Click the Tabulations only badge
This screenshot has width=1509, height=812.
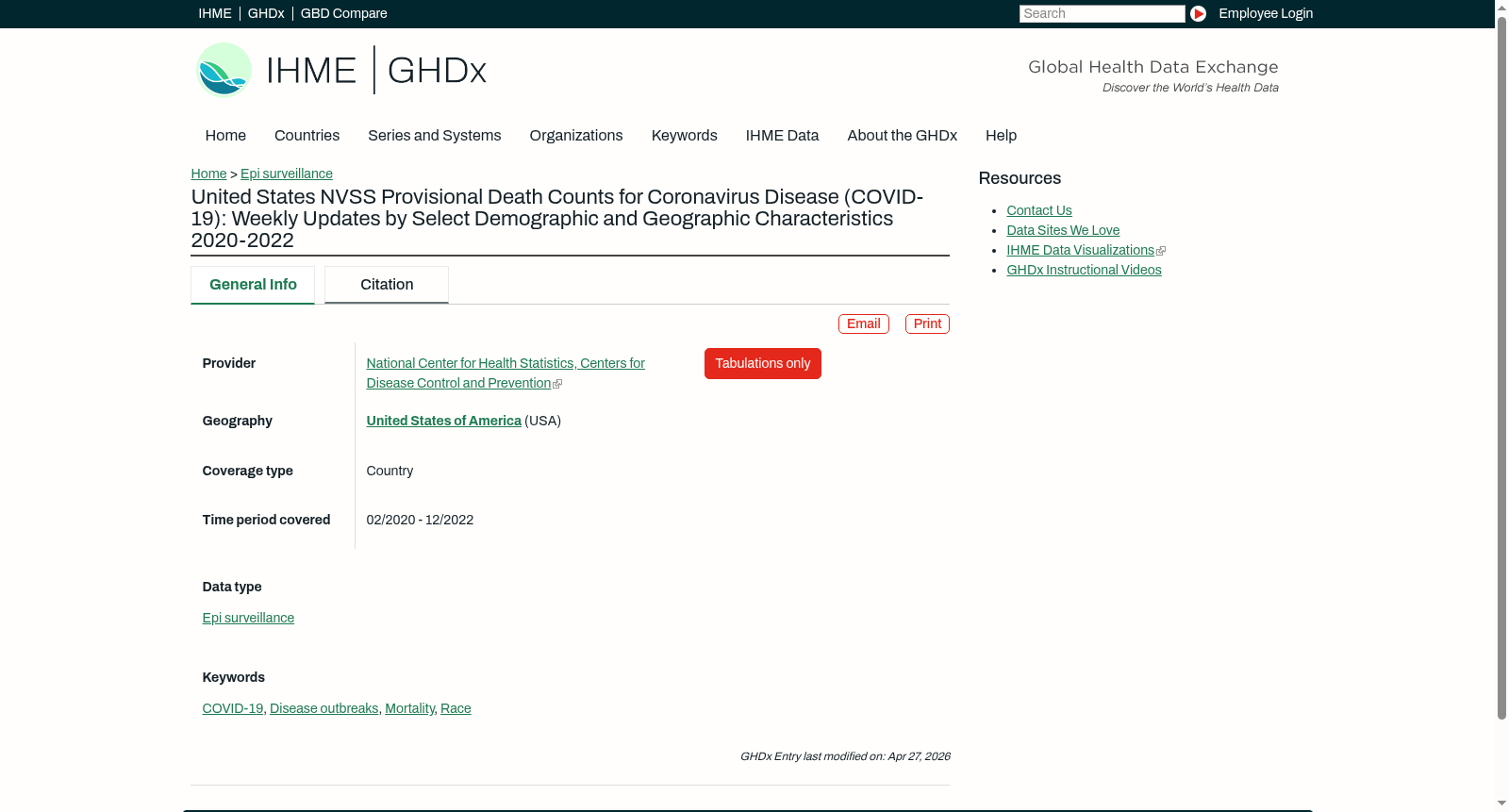click(763, 363)
